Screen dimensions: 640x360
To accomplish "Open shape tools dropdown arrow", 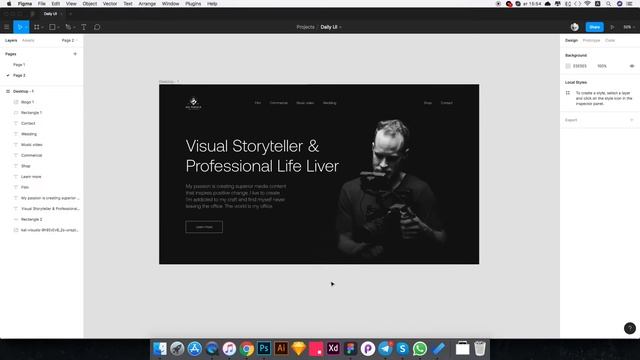I will point(58,27).
